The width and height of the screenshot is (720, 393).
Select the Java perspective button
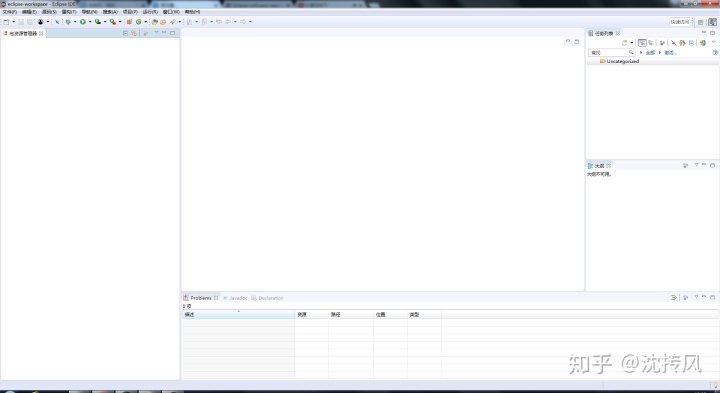coord(712,22)
